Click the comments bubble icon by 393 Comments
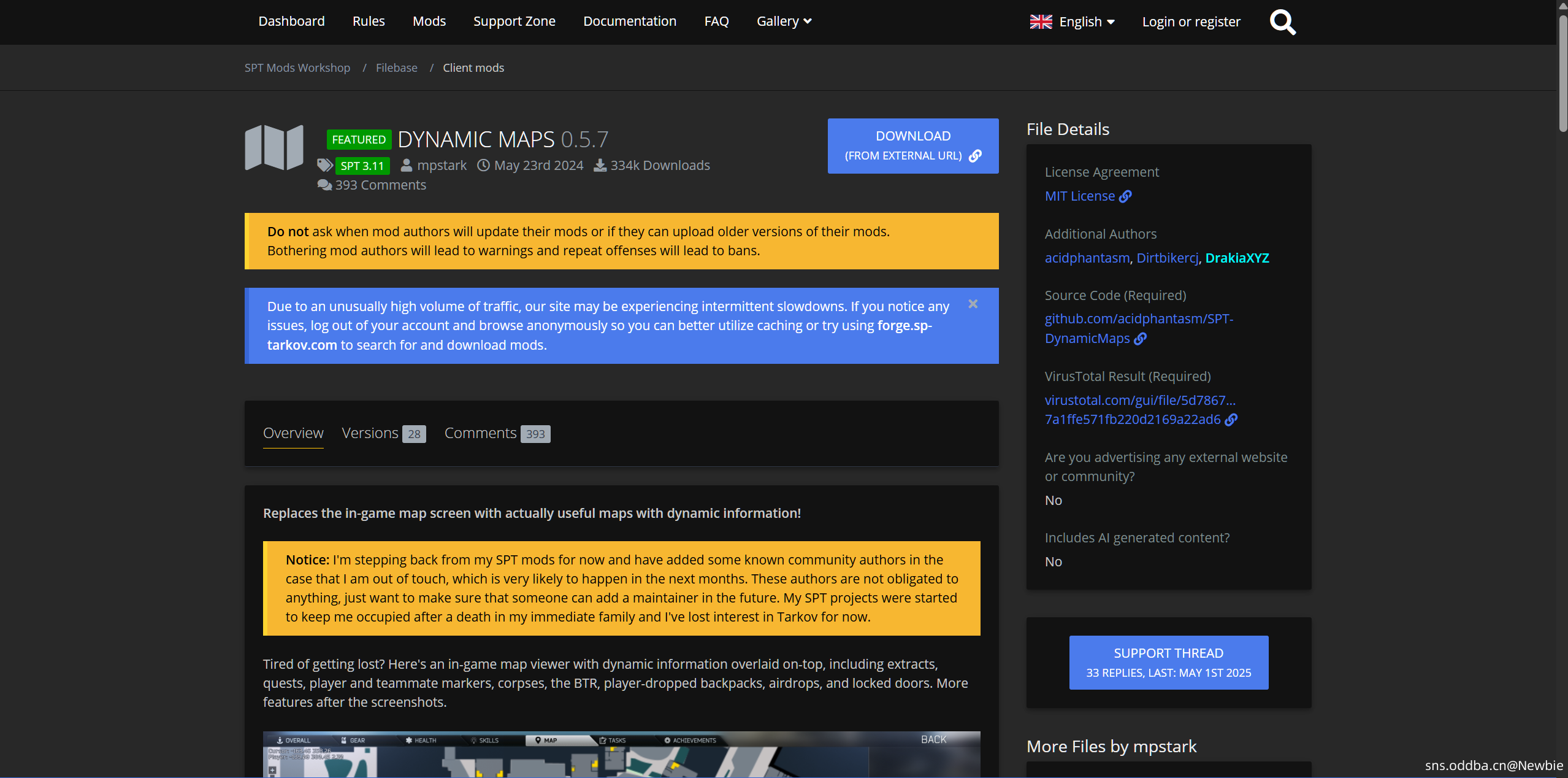This screenshot has width=1568, height=778. 324,185
